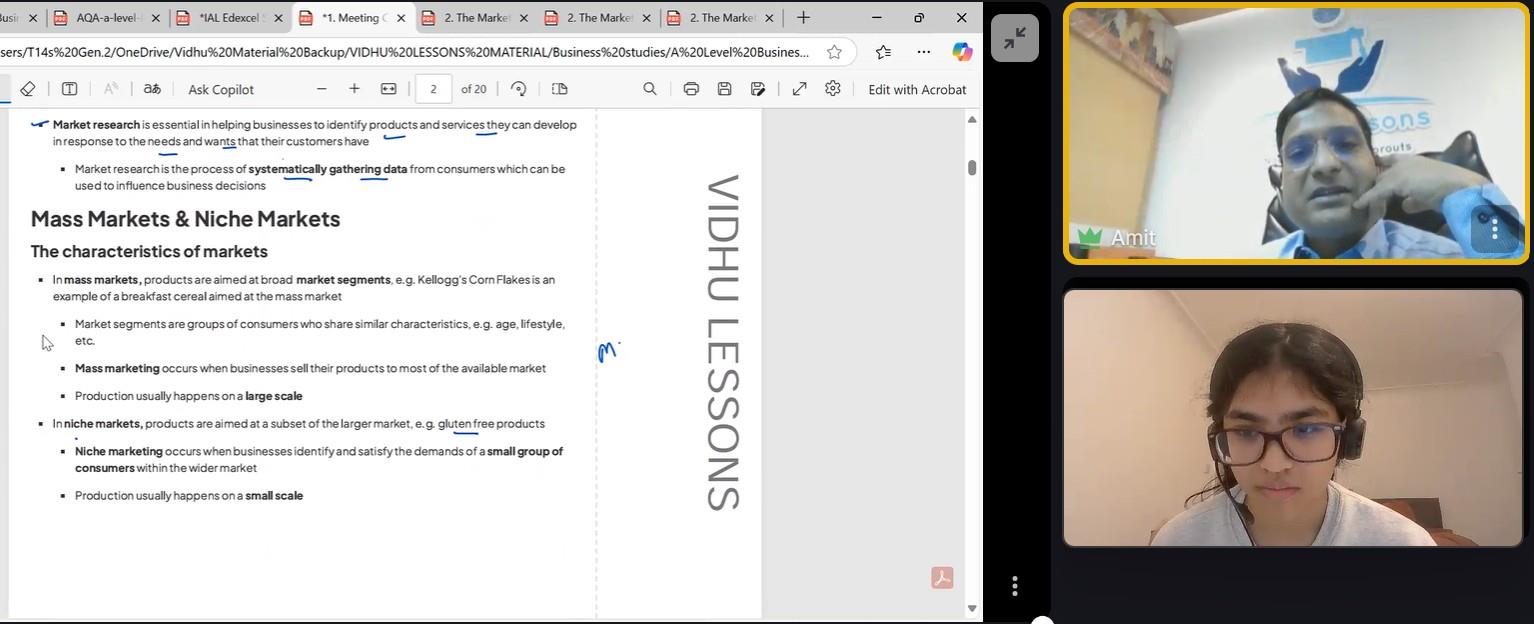Save the PDF file
The image size is (1534, 624).
click(725, 89)
